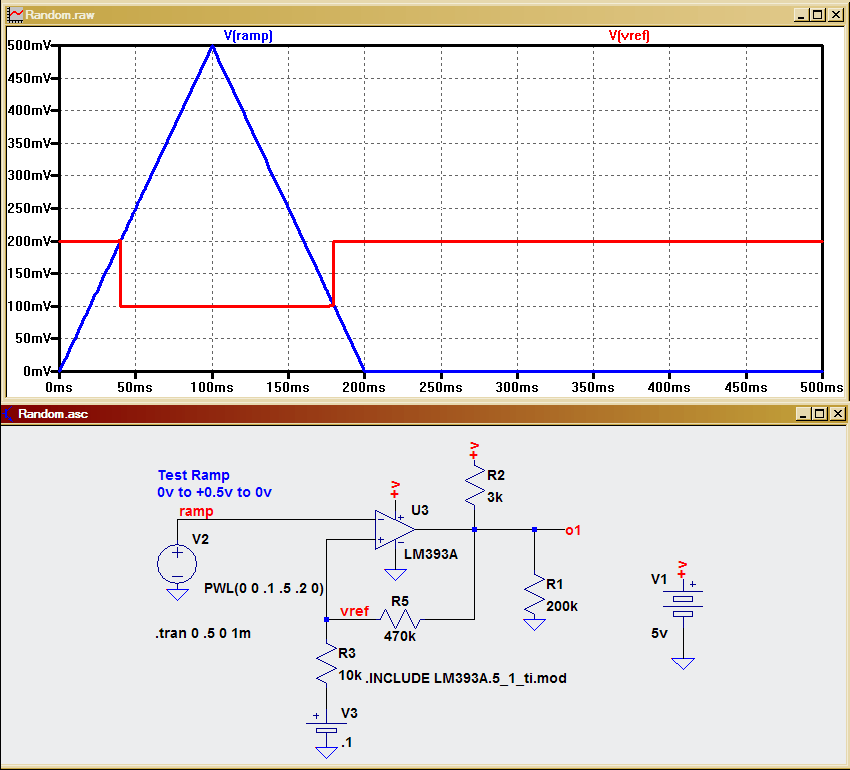Screen dimensions: 850x770
Task: Click the 5v value of V1
Action: point(659,633)
